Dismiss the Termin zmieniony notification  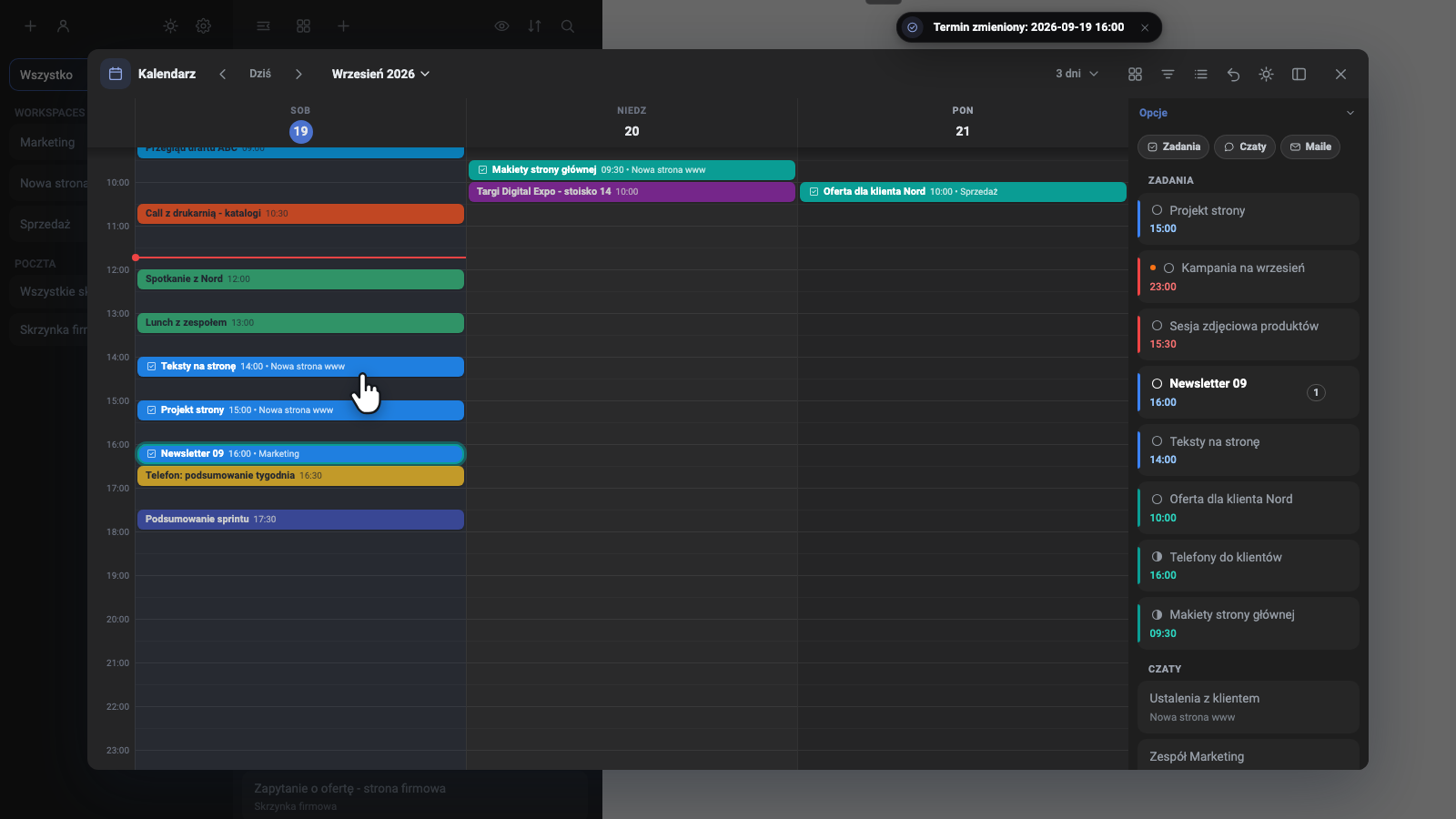tap(1145, 27)
